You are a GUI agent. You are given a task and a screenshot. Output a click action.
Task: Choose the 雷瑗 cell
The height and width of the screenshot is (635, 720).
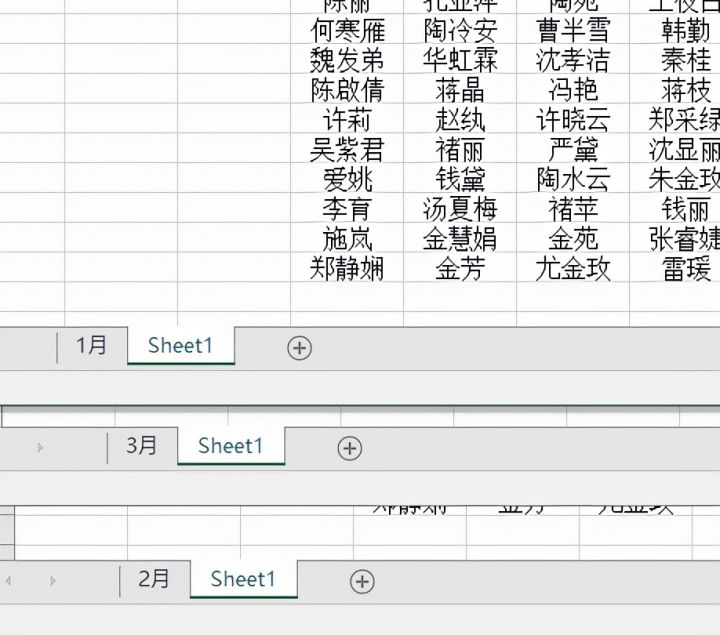click(x=675, y=269)
